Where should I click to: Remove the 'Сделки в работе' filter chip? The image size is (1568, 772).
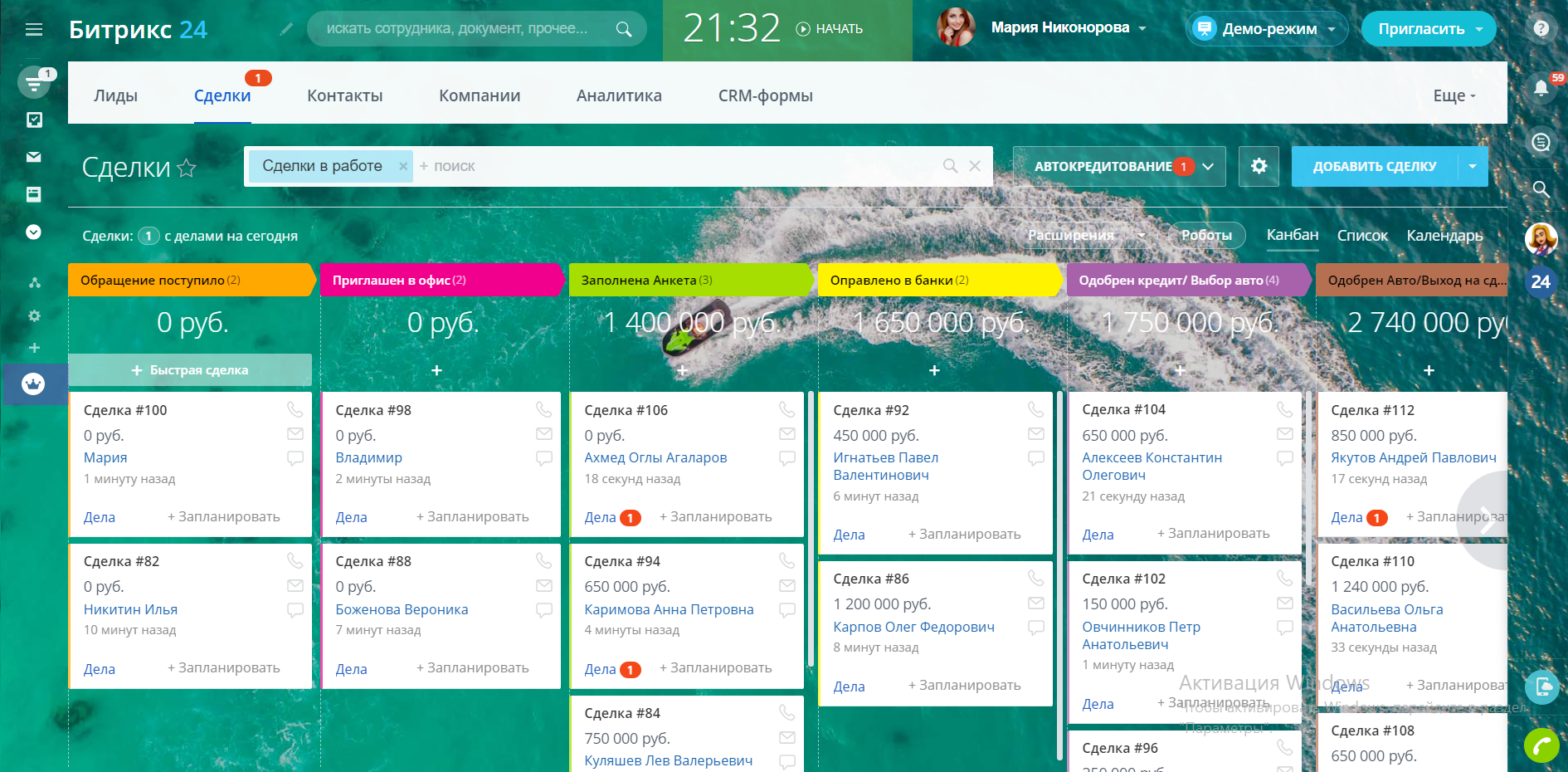(x=403, y=166)
